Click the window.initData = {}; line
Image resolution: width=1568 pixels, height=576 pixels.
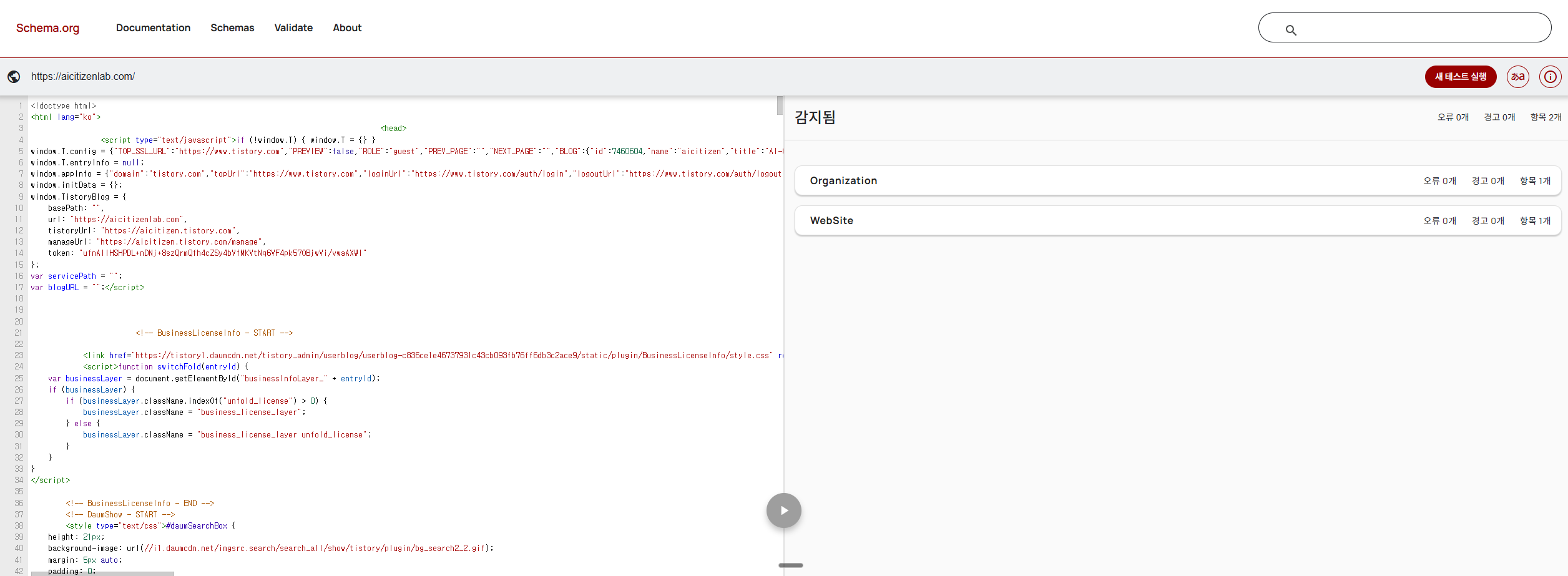tap(77, 185)
